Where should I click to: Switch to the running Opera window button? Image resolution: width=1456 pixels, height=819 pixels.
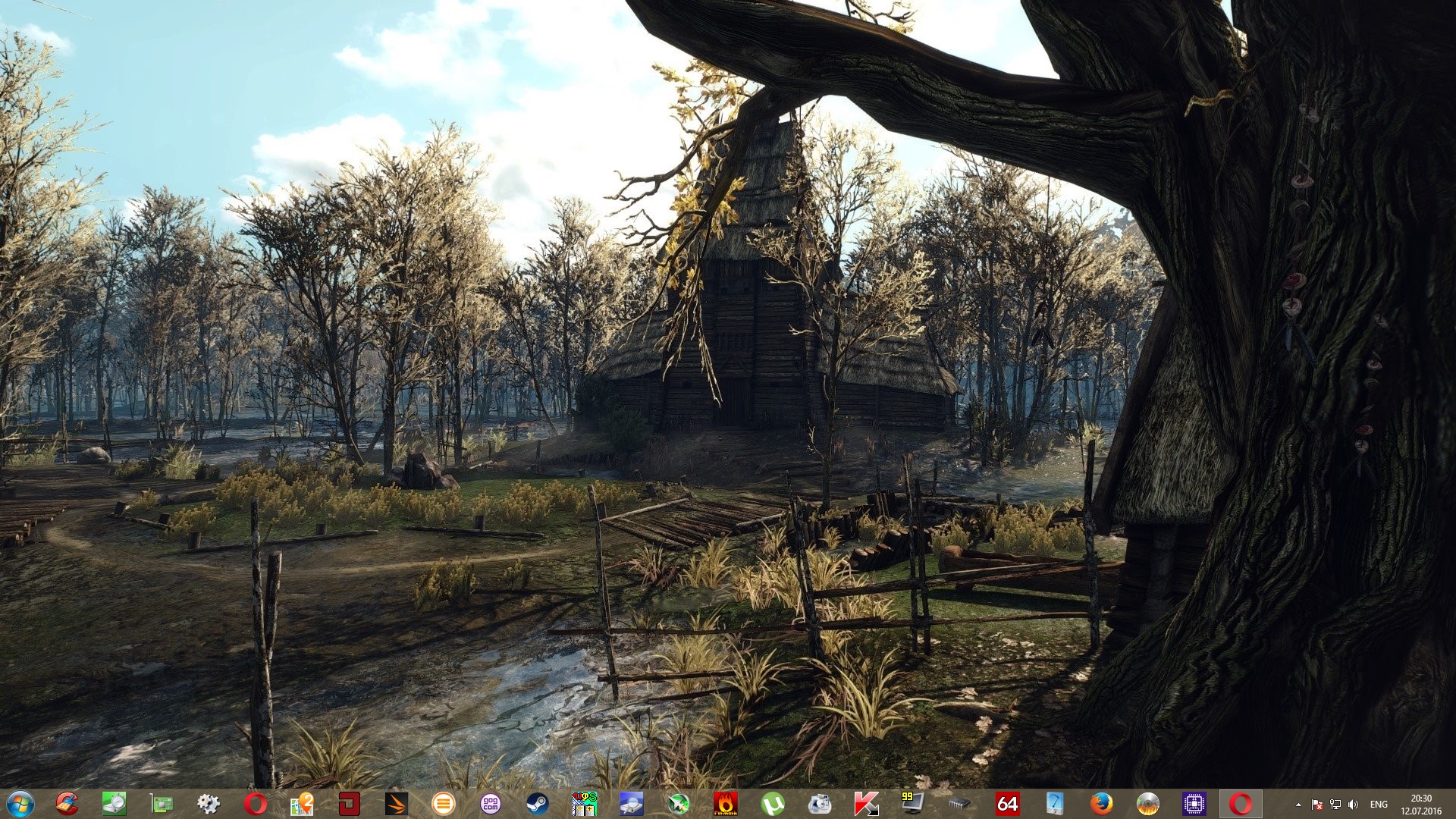(x=1241, y=804)
